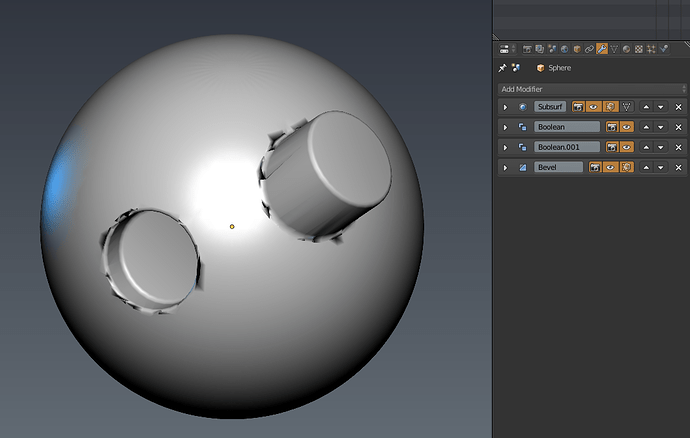Move the Bevel modifier up
This screenshot has height=438, width=690.
pos(646,168)
